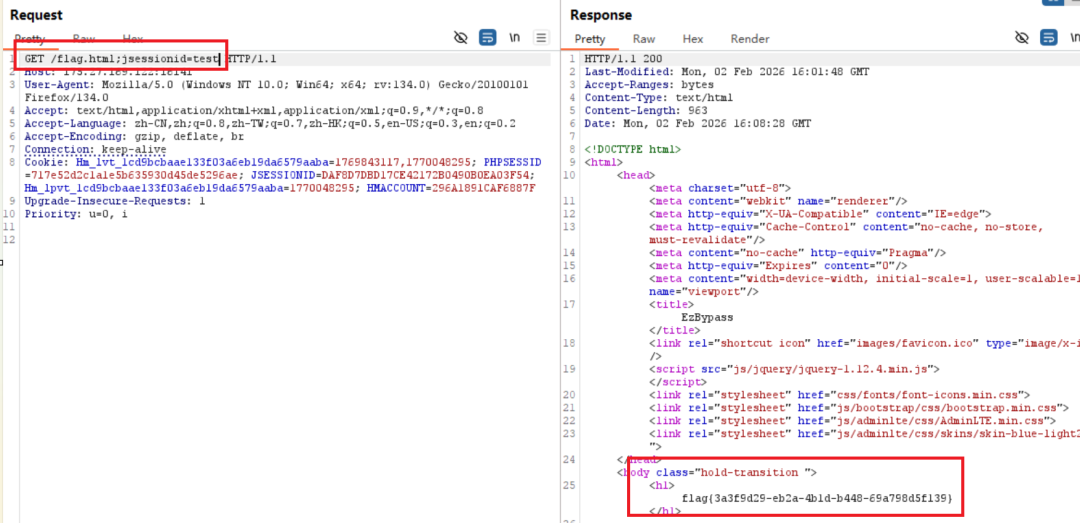Click the GET /flag.html request line
Screen dimensions: 1080x523
tap(150, 59)
